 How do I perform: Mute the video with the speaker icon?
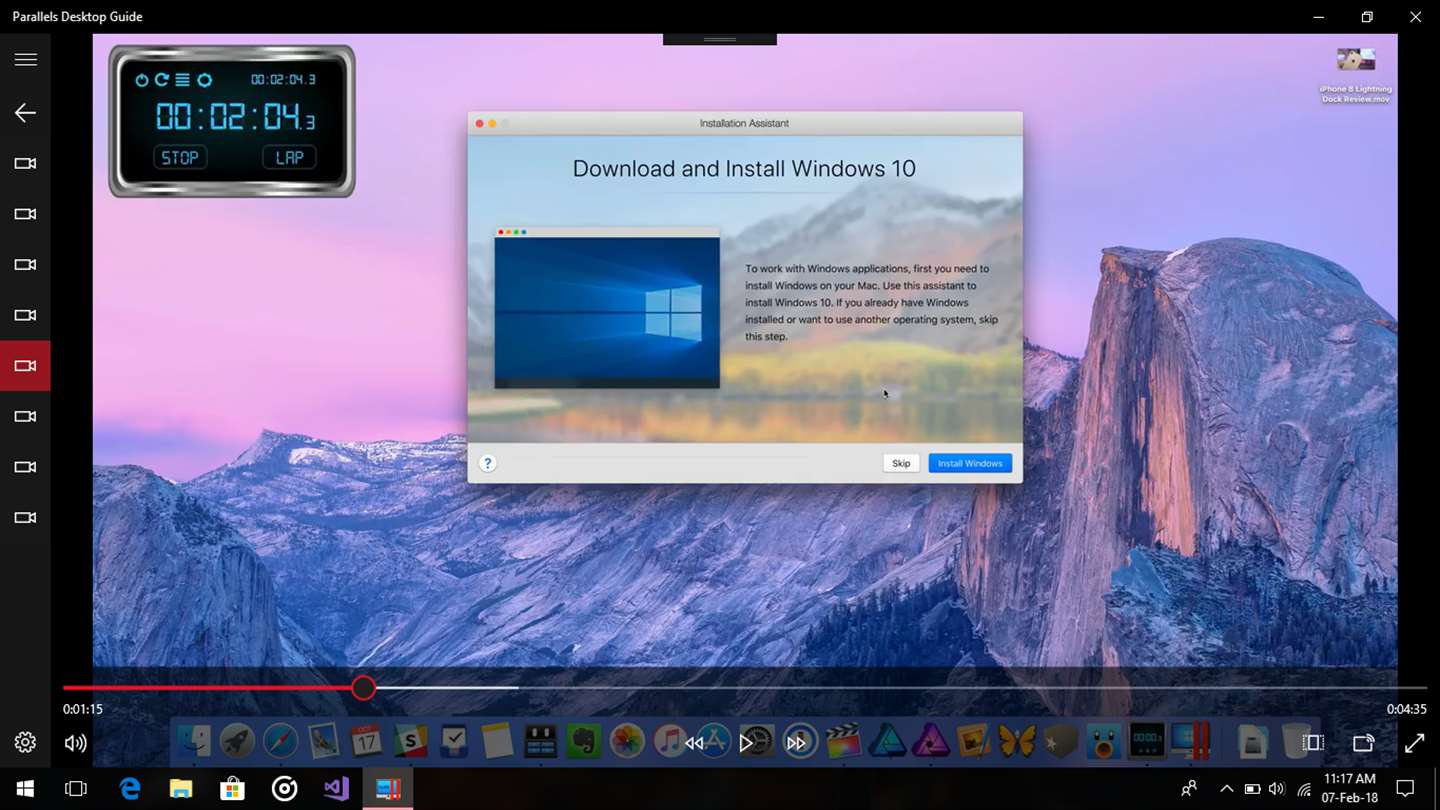[76, 743]
